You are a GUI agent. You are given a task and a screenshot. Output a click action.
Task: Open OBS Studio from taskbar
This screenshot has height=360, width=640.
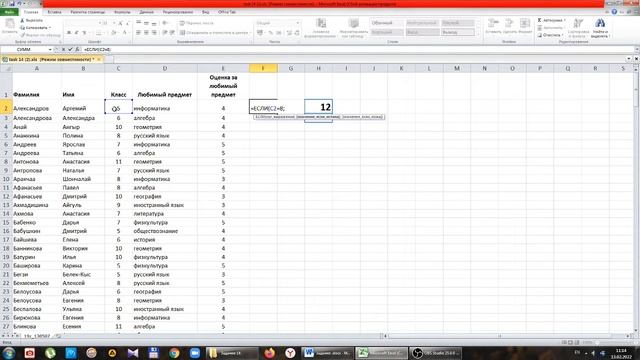436,353
